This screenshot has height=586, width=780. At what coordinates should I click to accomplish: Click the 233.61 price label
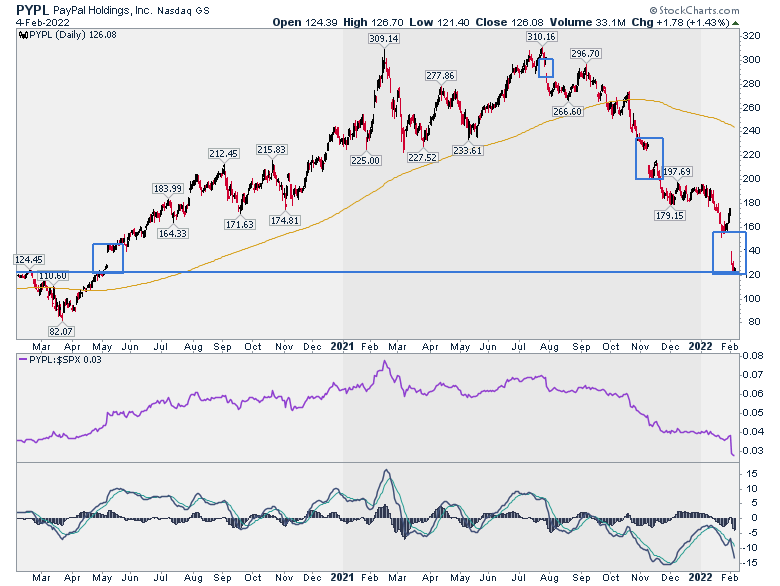click(468, 150)
